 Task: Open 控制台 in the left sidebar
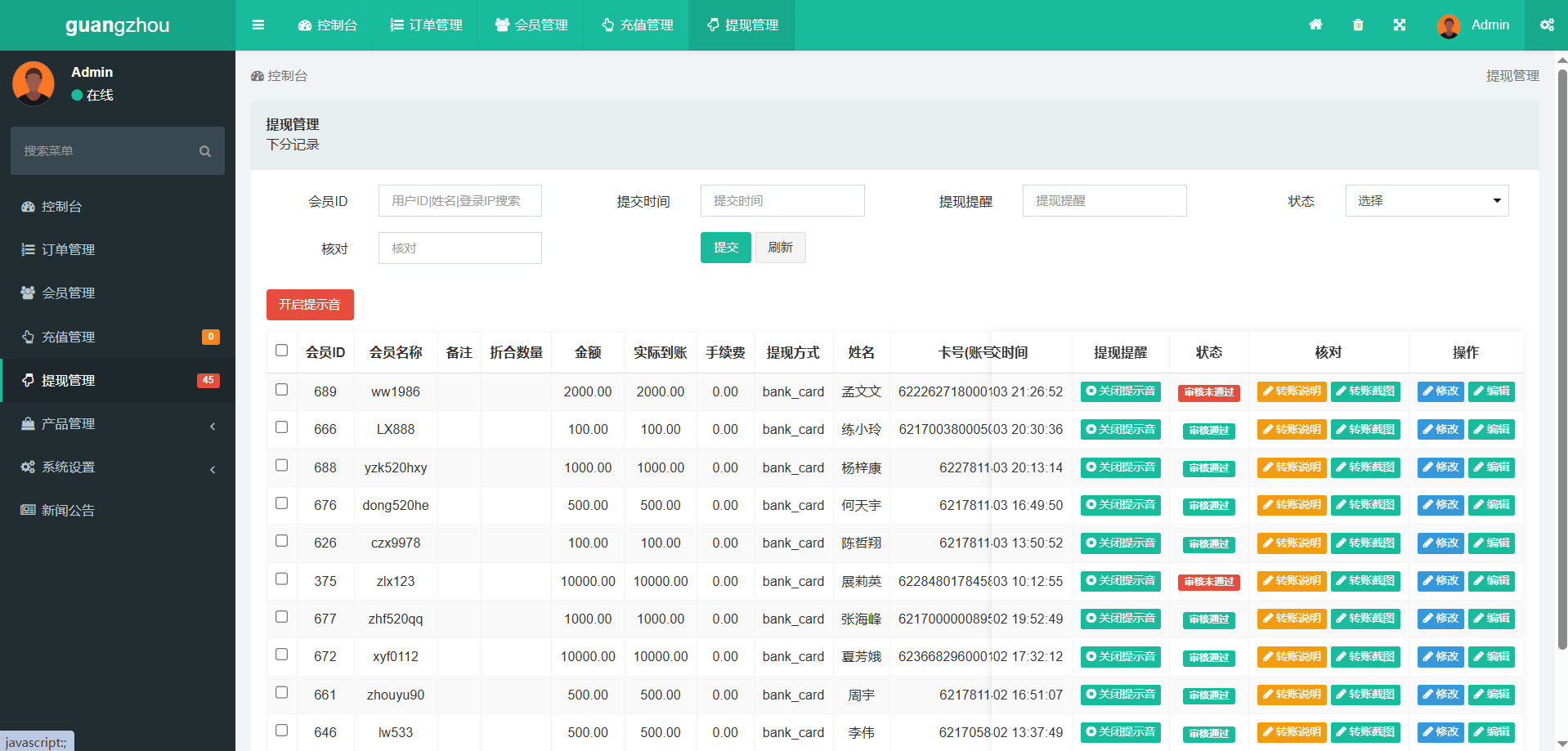click(x=118, y=207)
